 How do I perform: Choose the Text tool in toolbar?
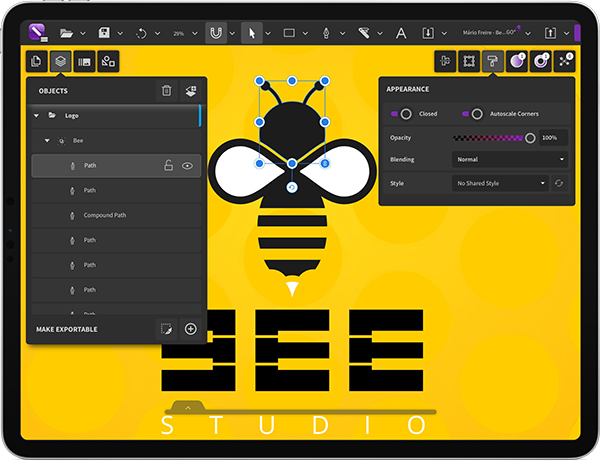click(x=401, y=33)
